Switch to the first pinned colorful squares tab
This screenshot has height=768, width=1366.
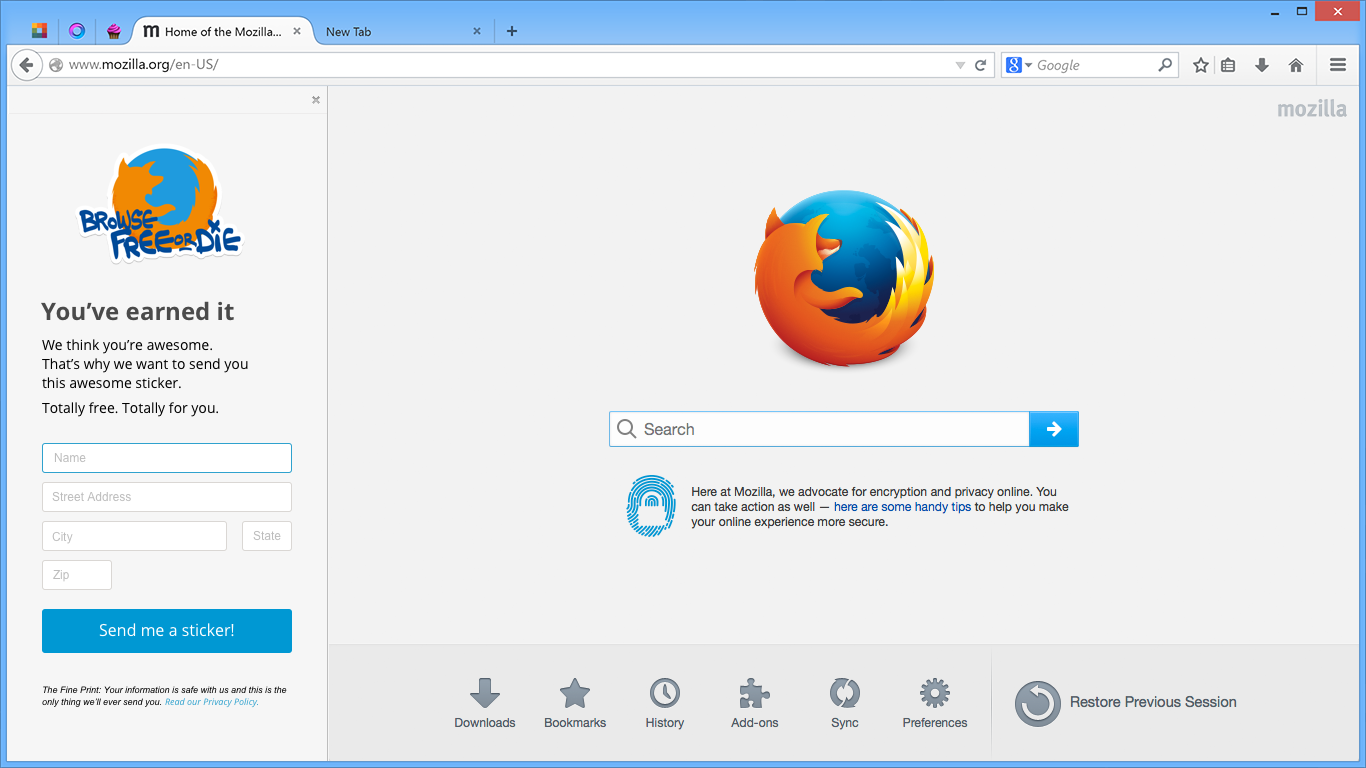(x=39, y=31)
